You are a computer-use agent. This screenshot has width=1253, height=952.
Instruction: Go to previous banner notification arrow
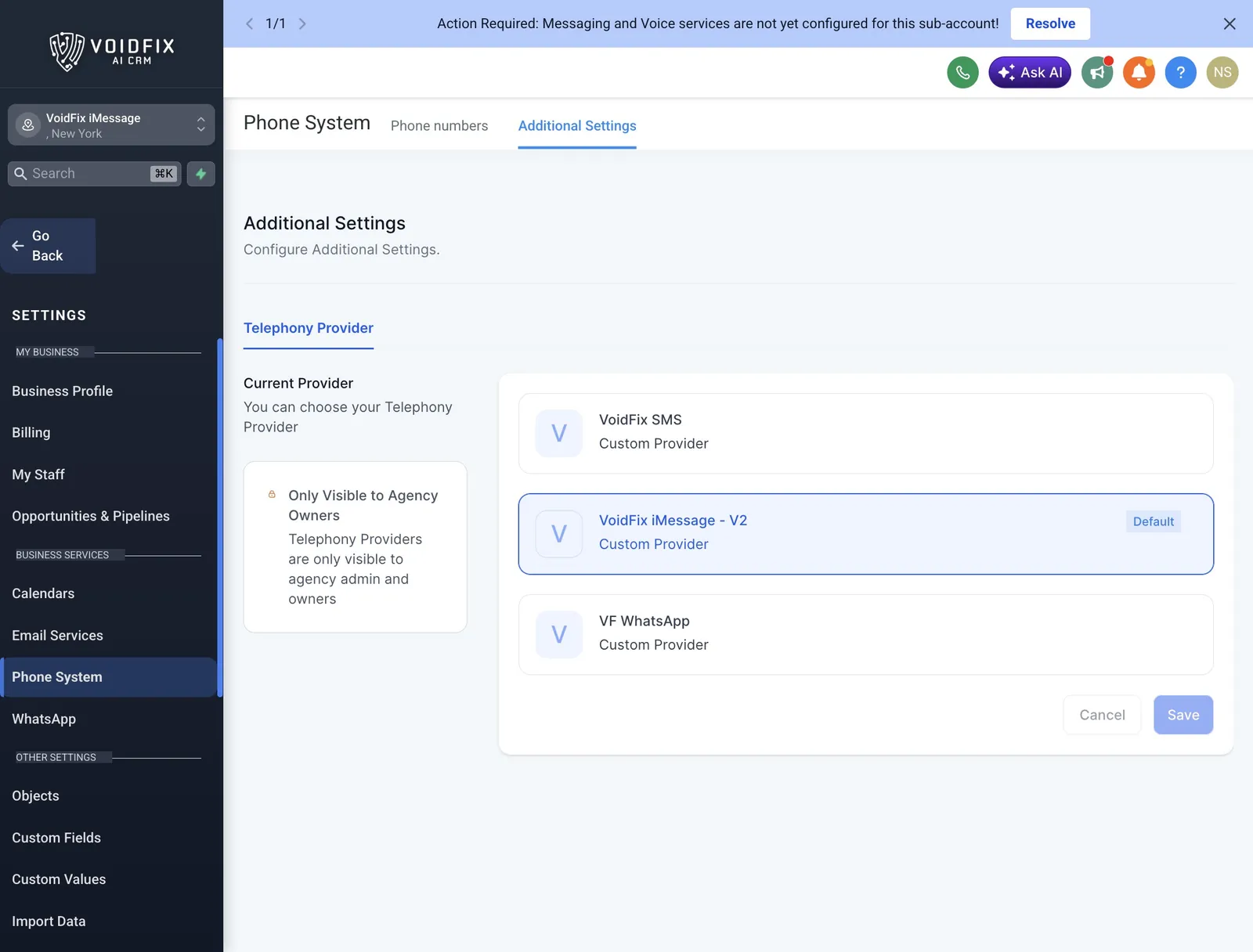pyautogui.click(x=249, y=23)
